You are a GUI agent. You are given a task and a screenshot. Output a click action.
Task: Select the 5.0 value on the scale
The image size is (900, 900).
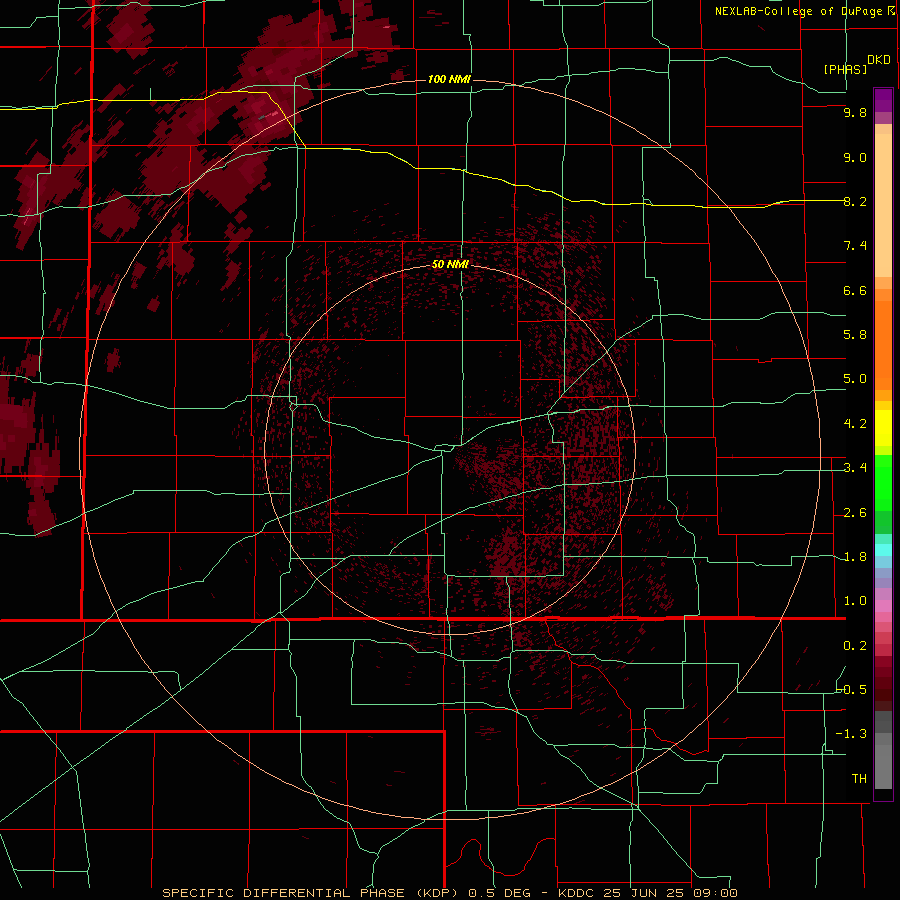855,379
